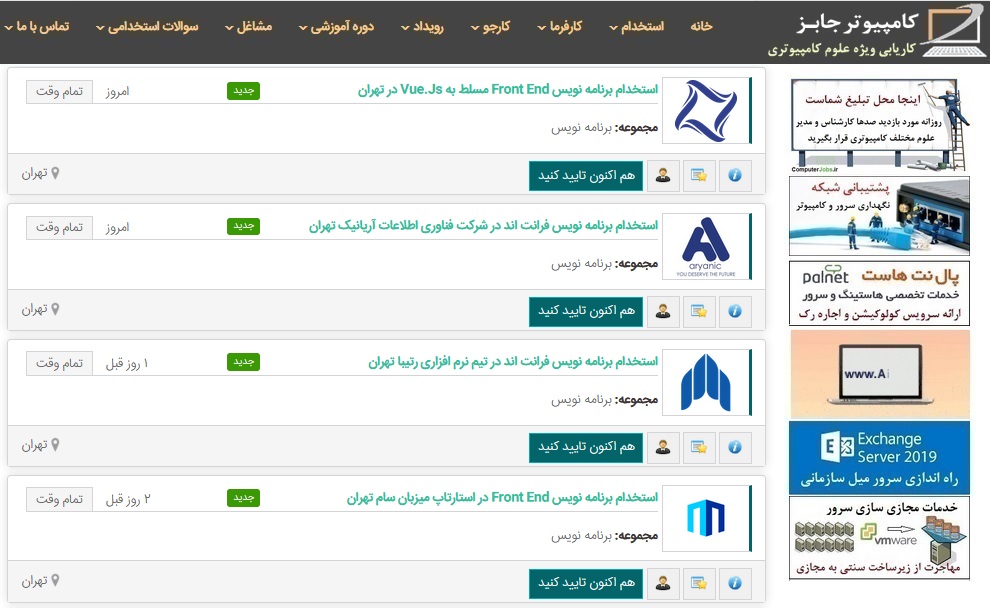Click the تهران location text in the میزبان سام card
Viewport: 990px width, 608px height.
click(x=35, y=581)
